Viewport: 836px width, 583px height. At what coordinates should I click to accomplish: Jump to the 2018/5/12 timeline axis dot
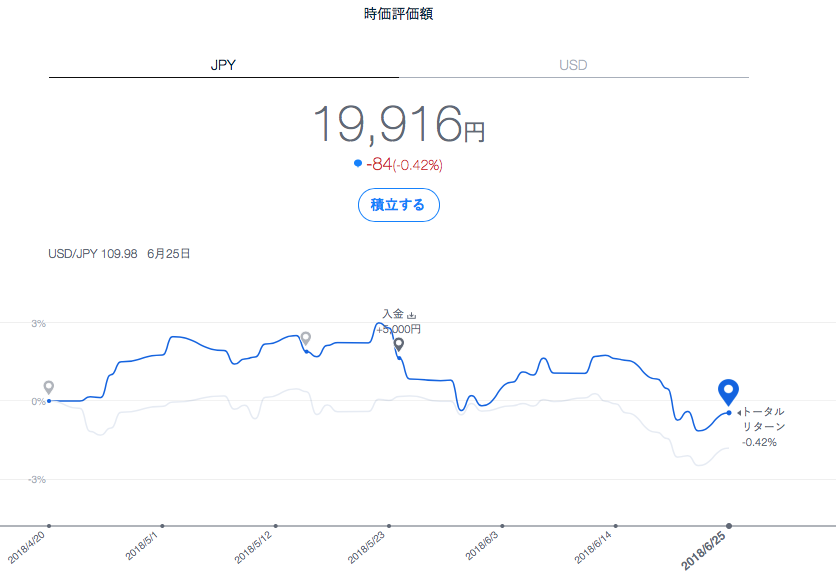point(276,526)
